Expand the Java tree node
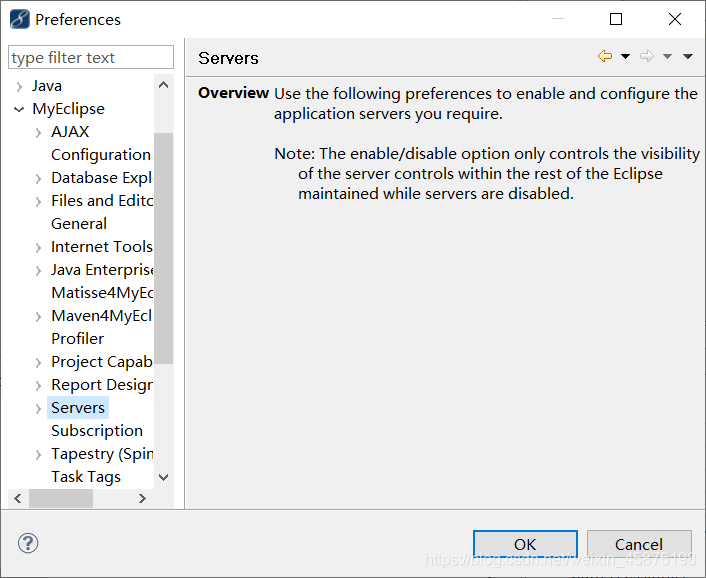Screen dimensions: 706x578 coord(19,86)
